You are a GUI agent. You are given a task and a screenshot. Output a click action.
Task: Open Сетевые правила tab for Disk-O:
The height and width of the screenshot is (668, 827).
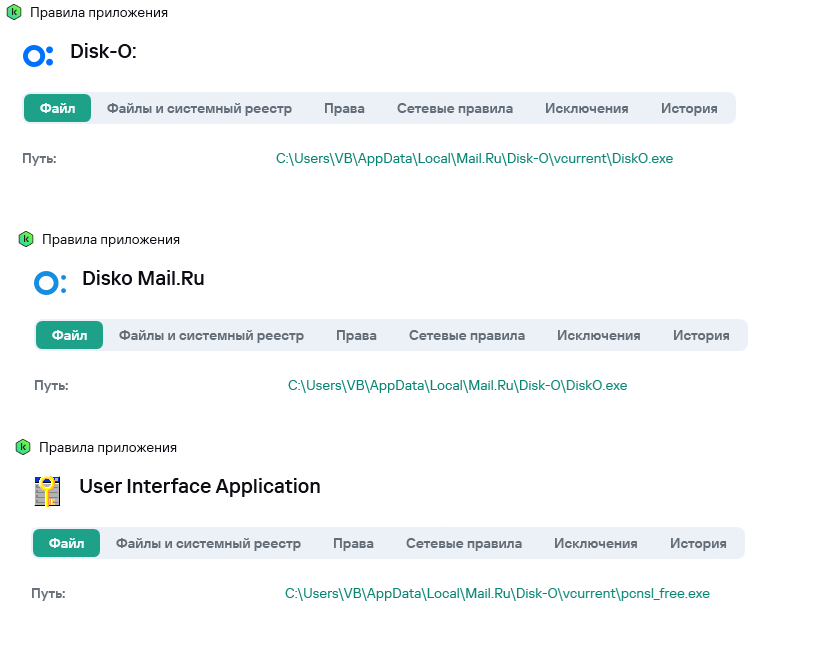pos(454,109)
